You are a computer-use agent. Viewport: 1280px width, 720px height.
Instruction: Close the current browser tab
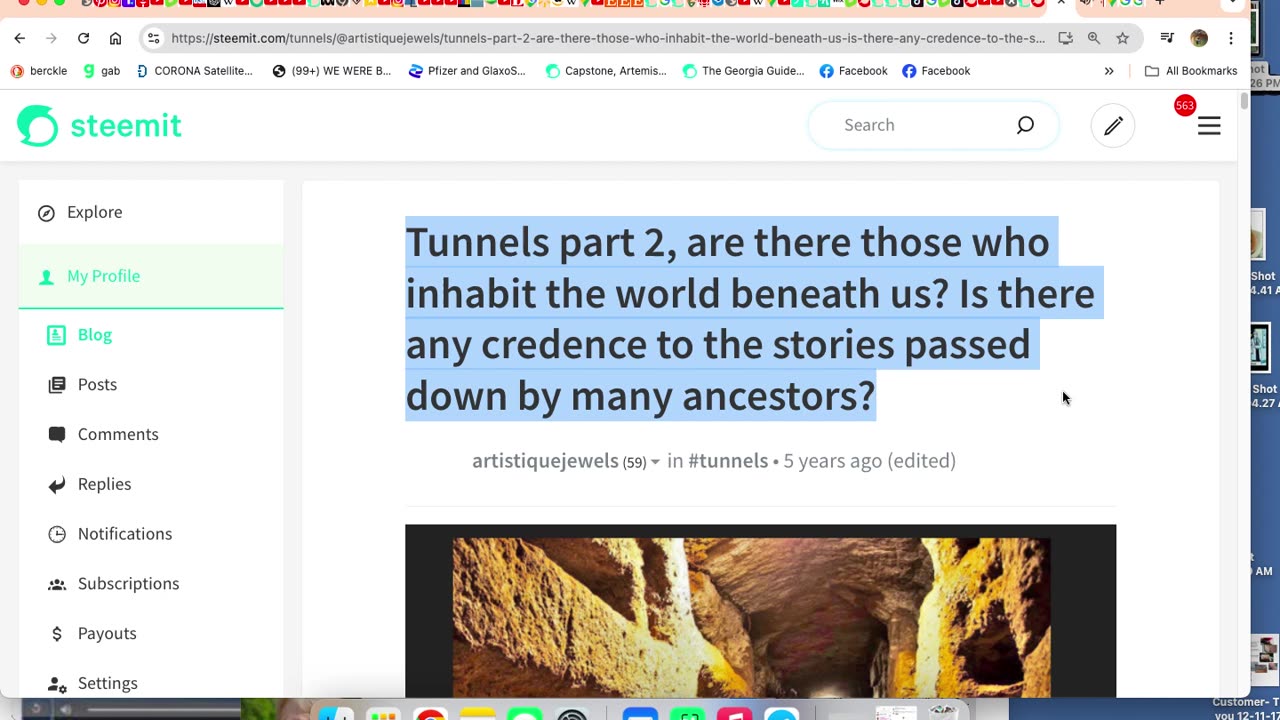[1061, 3]
